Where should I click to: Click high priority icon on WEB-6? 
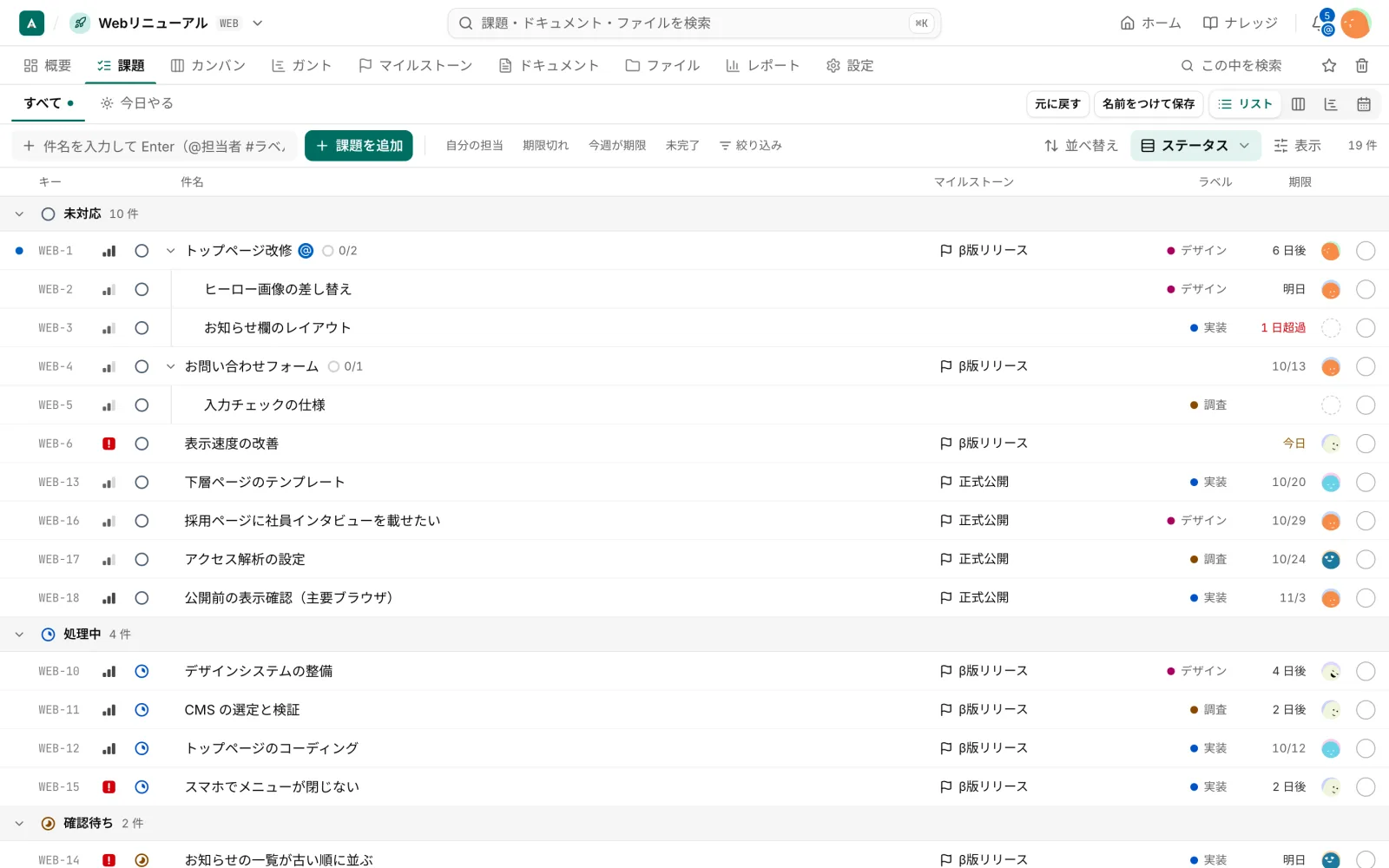(109, 444)
